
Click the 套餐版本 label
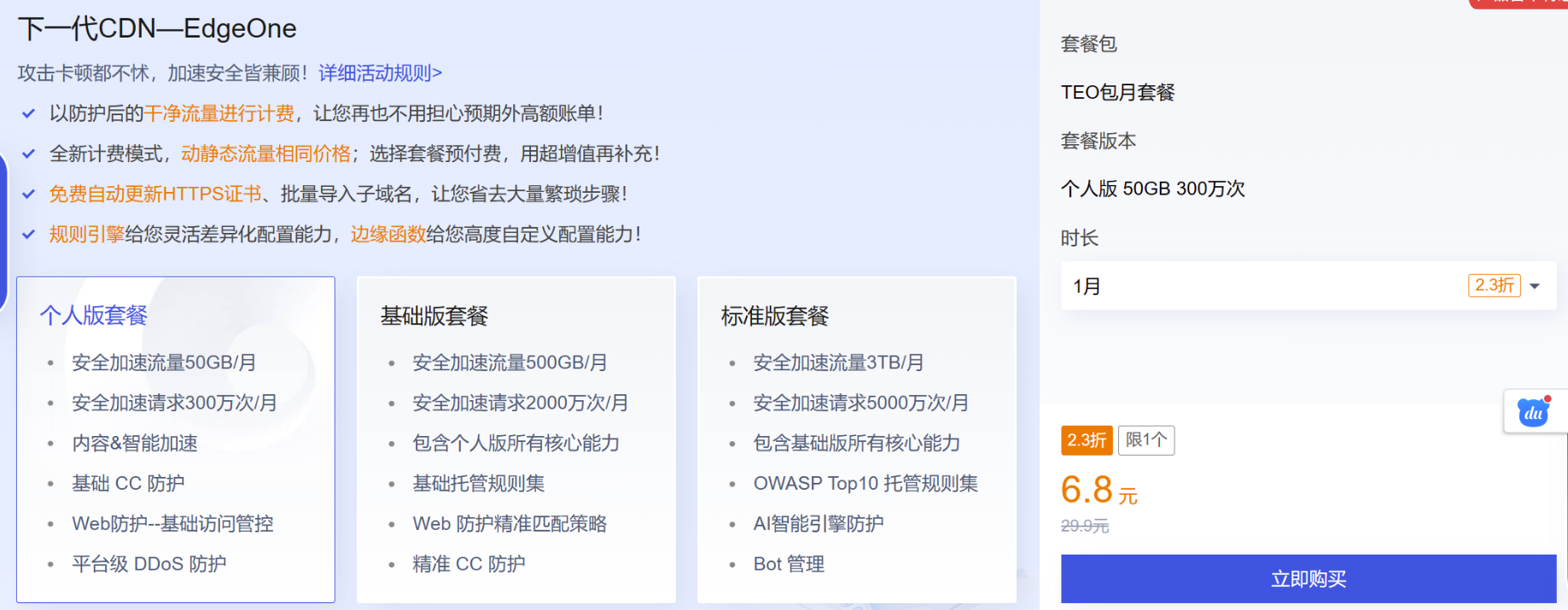tap(1099, 141)
